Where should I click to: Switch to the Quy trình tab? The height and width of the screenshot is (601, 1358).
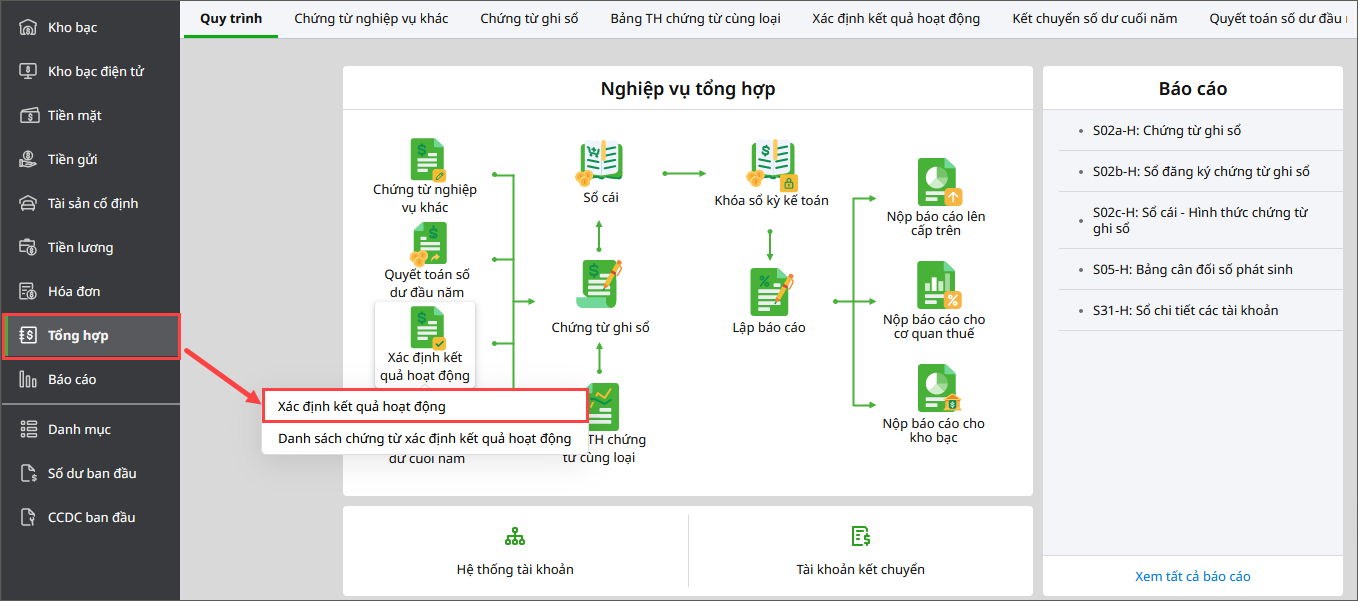tap(231, 18)
